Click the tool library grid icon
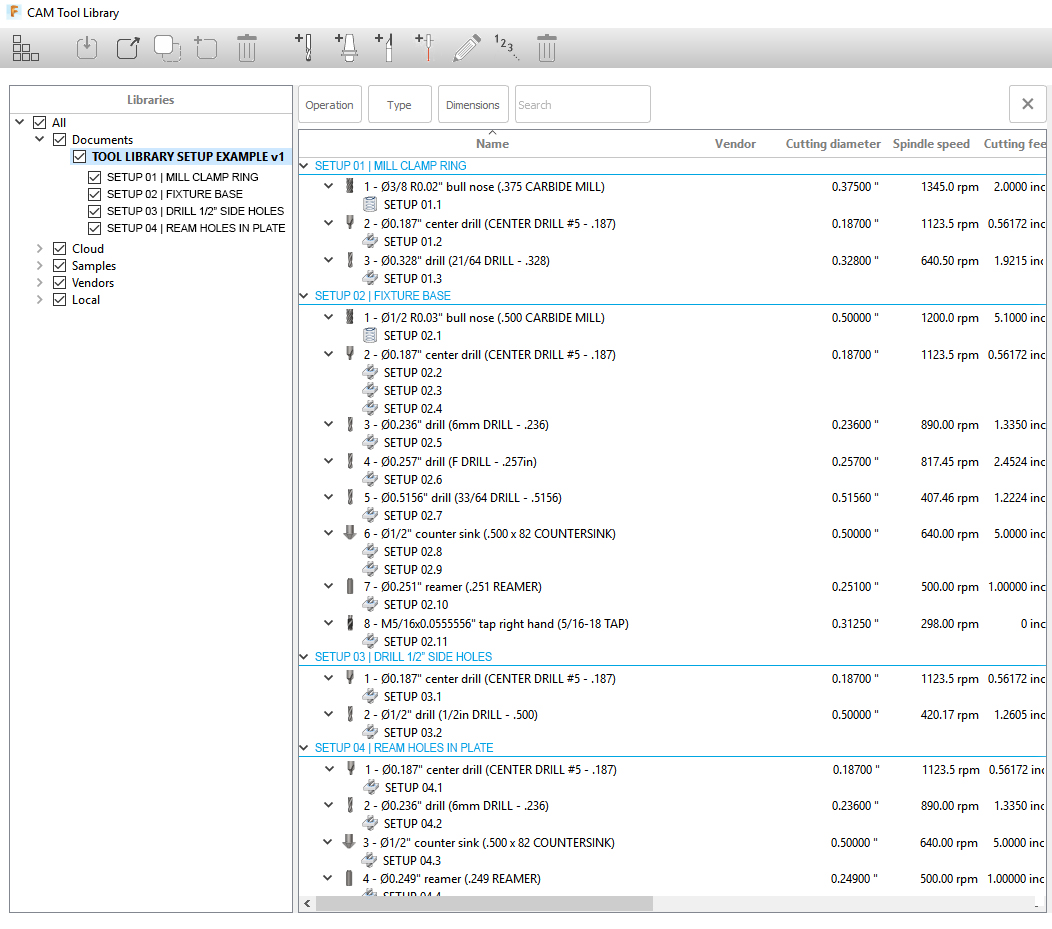 coord(25,48)
